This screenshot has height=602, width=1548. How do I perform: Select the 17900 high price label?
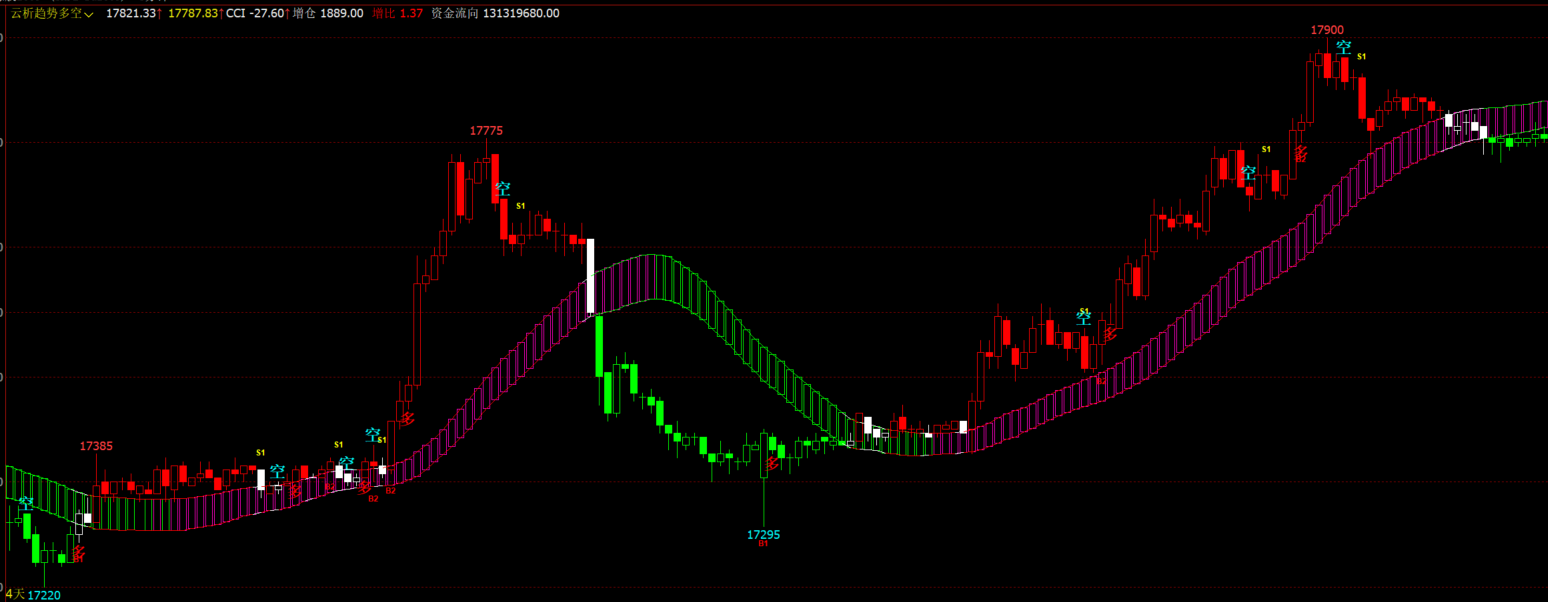tap(1327, 30)
